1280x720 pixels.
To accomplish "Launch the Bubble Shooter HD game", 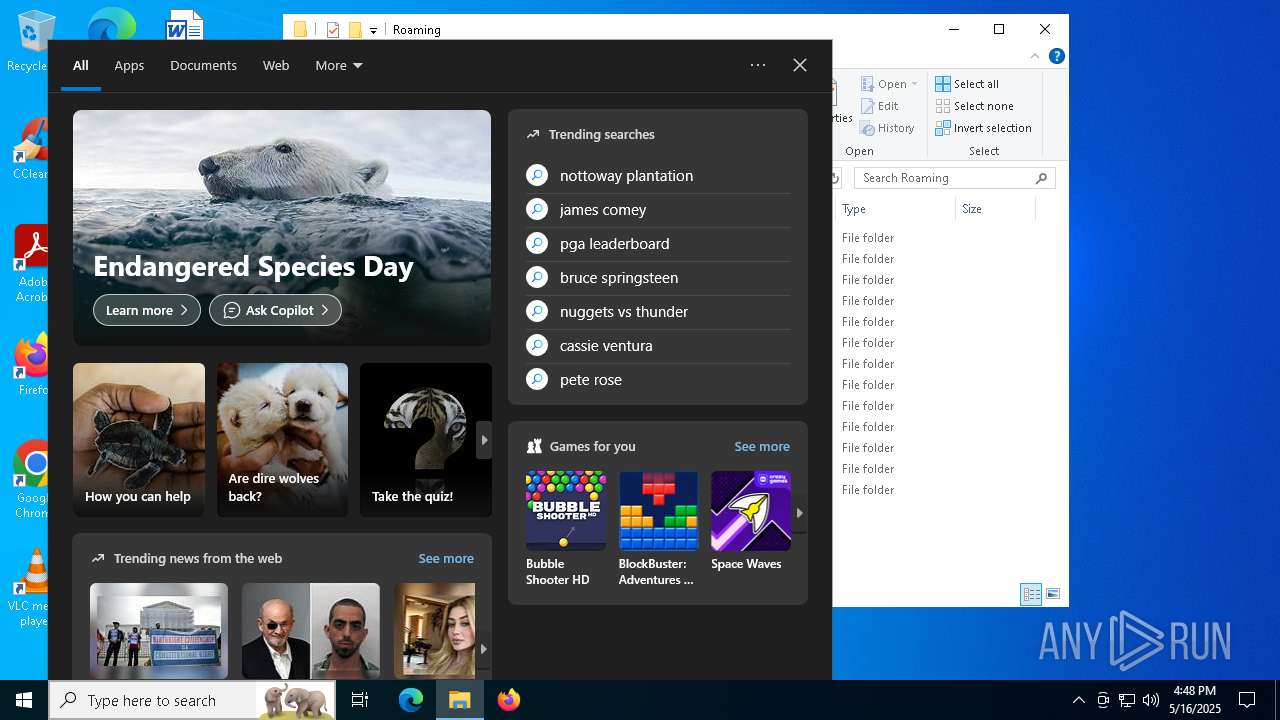I will click(566, 529).
